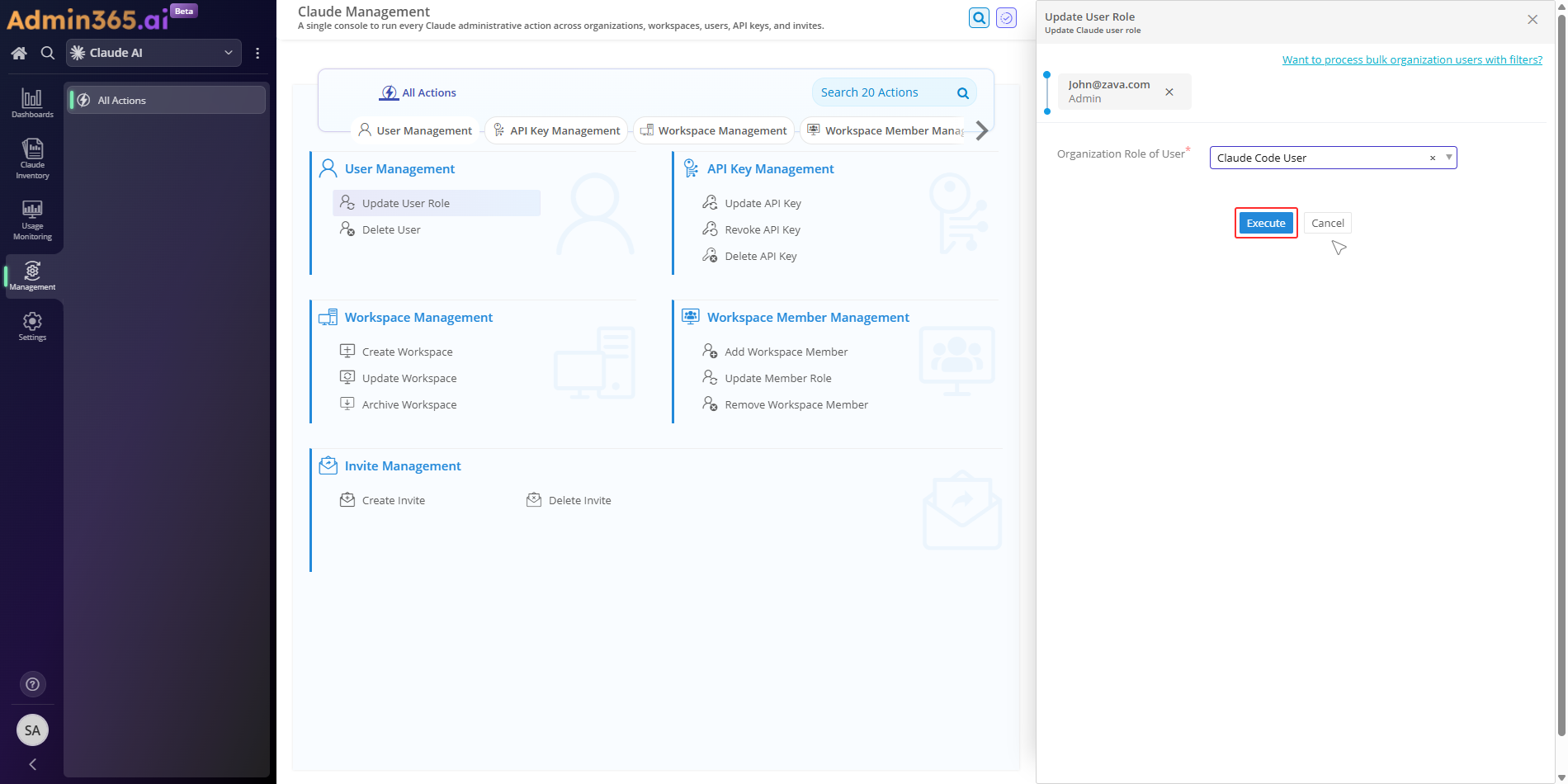Screen dimensions: 1568x784
Task: Open bulk organization users with filters link
Action: (x=1412, y=59)
